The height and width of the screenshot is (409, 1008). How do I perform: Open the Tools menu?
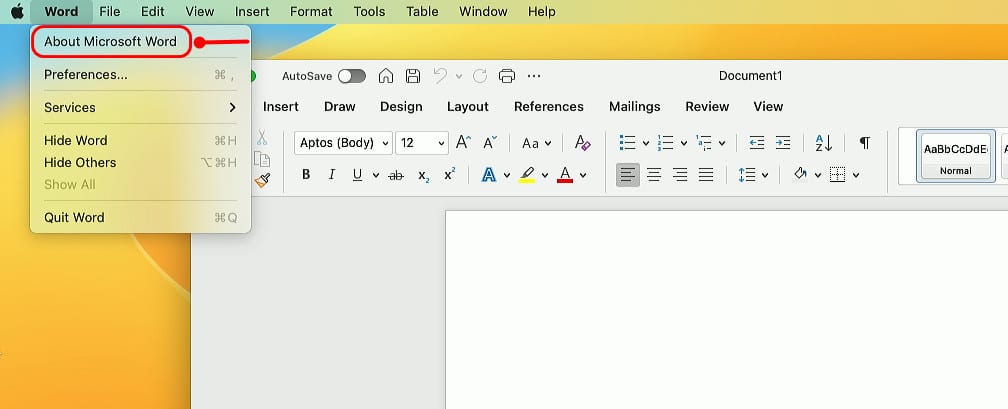pos(370,12)
